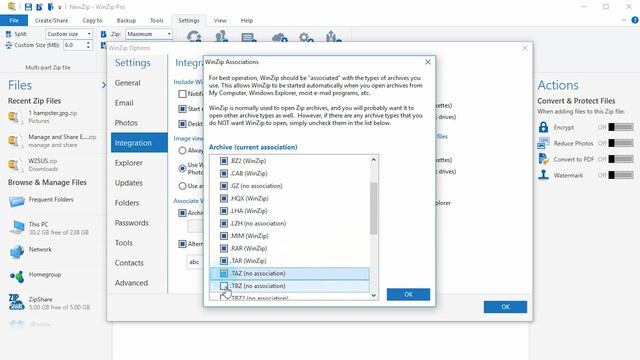This screenshot has width=640, height=360.
Task: Open the Network location icon
Action: pos(17,252)
